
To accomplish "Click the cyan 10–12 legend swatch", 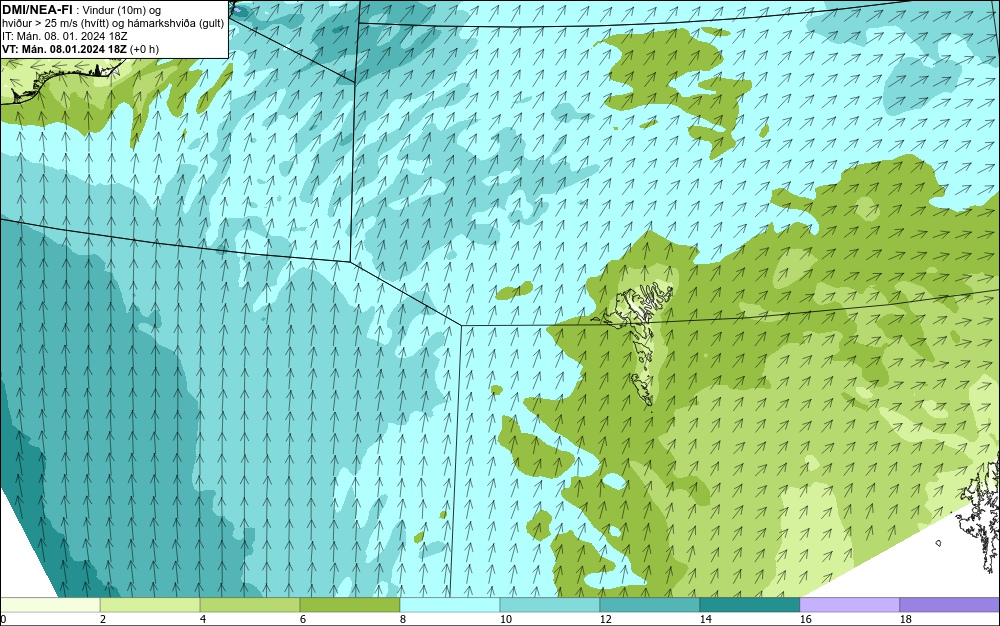I will [x=550, y=605].
